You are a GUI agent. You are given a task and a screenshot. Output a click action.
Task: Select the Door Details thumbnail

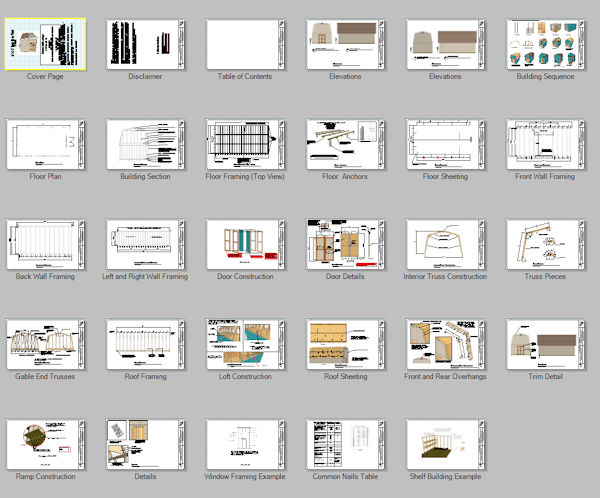click(345, 244)
